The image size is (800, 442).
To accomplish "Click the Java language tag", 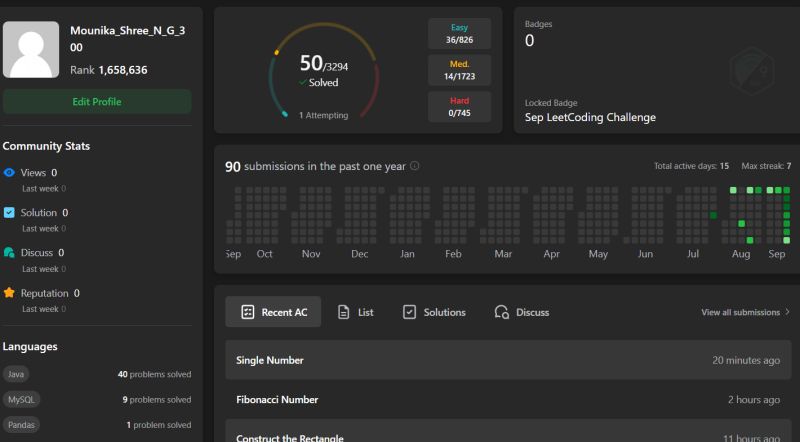I will pos(16,374).
